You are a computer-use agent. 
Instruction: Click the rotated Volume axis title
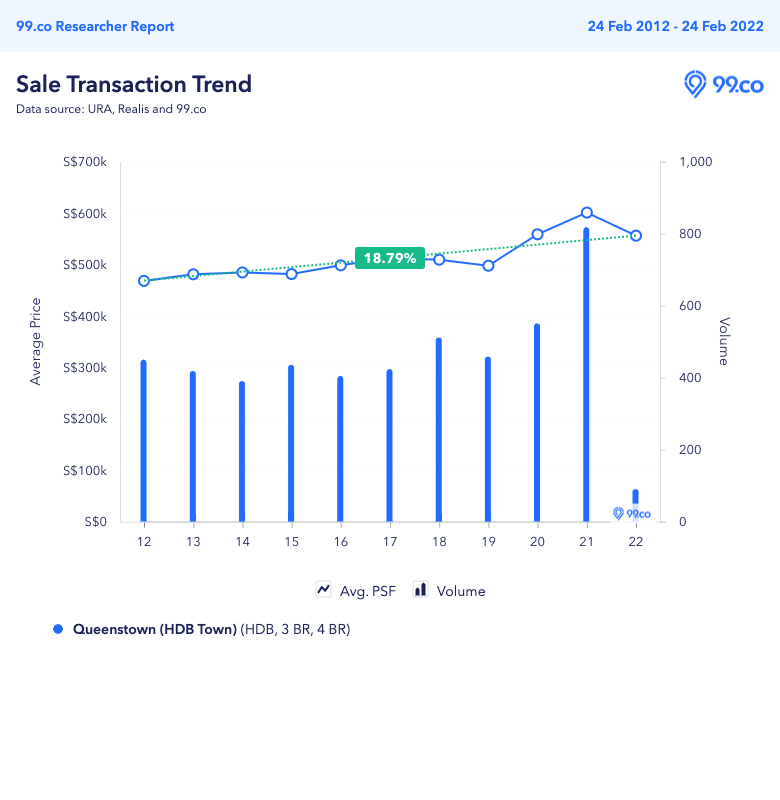pyautogui.click(x=724, y=341)
